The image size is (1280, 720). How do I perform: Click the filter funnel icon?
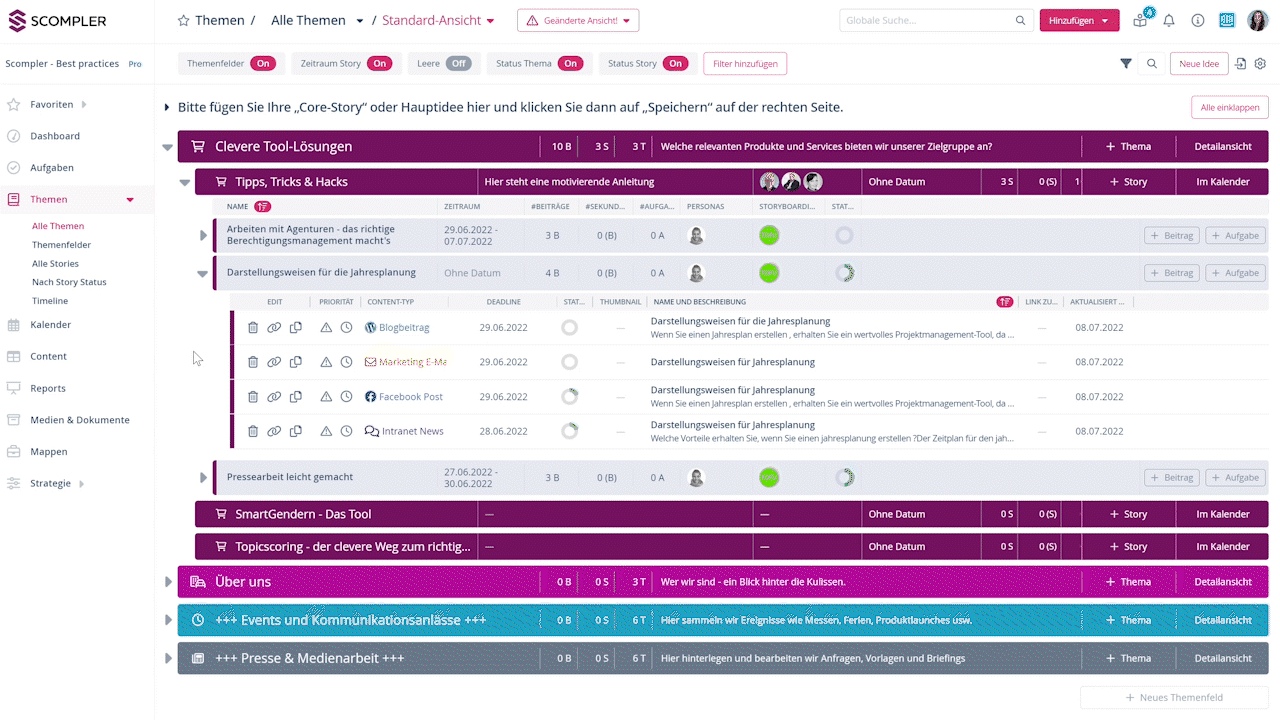point(1126,64)
